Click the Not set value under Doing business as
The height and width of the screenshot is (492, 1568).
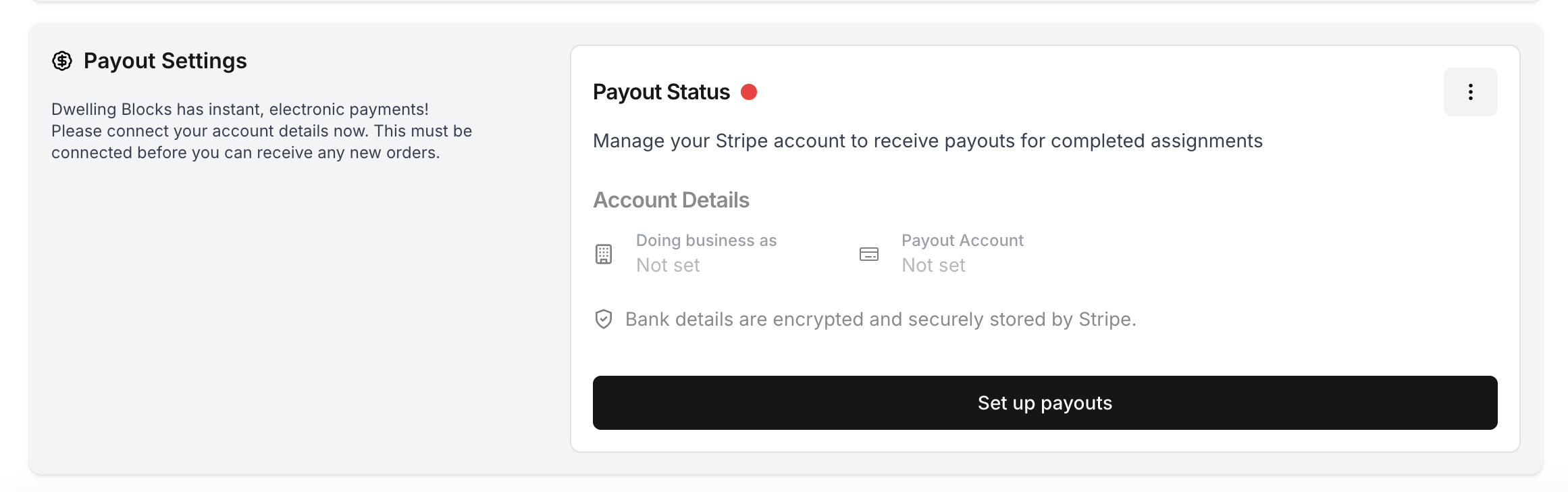click(668, 265)
